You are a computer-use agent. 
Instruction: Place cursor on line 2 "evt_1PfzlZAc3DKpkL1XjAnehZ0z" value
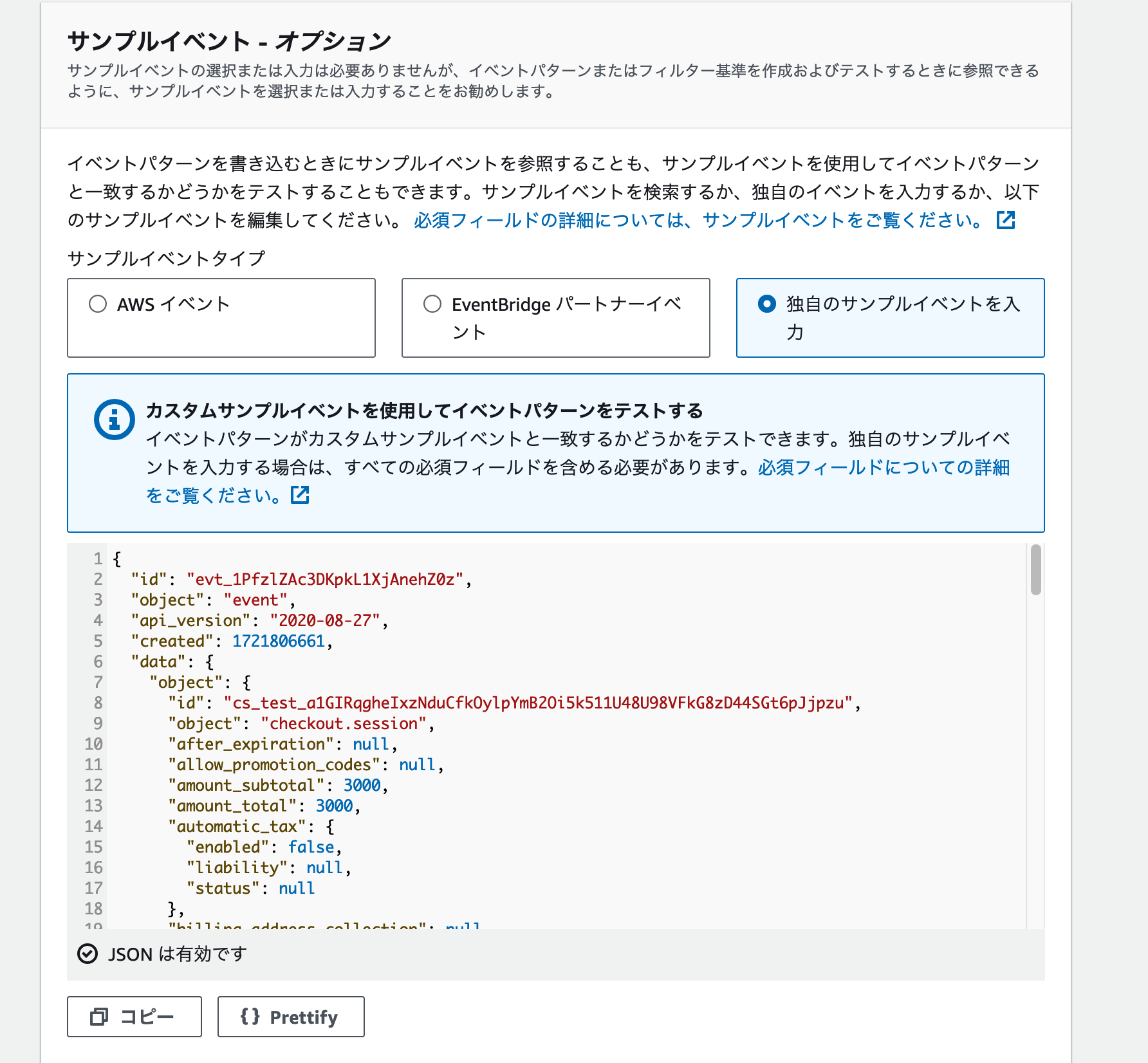[x=325, y=579]
